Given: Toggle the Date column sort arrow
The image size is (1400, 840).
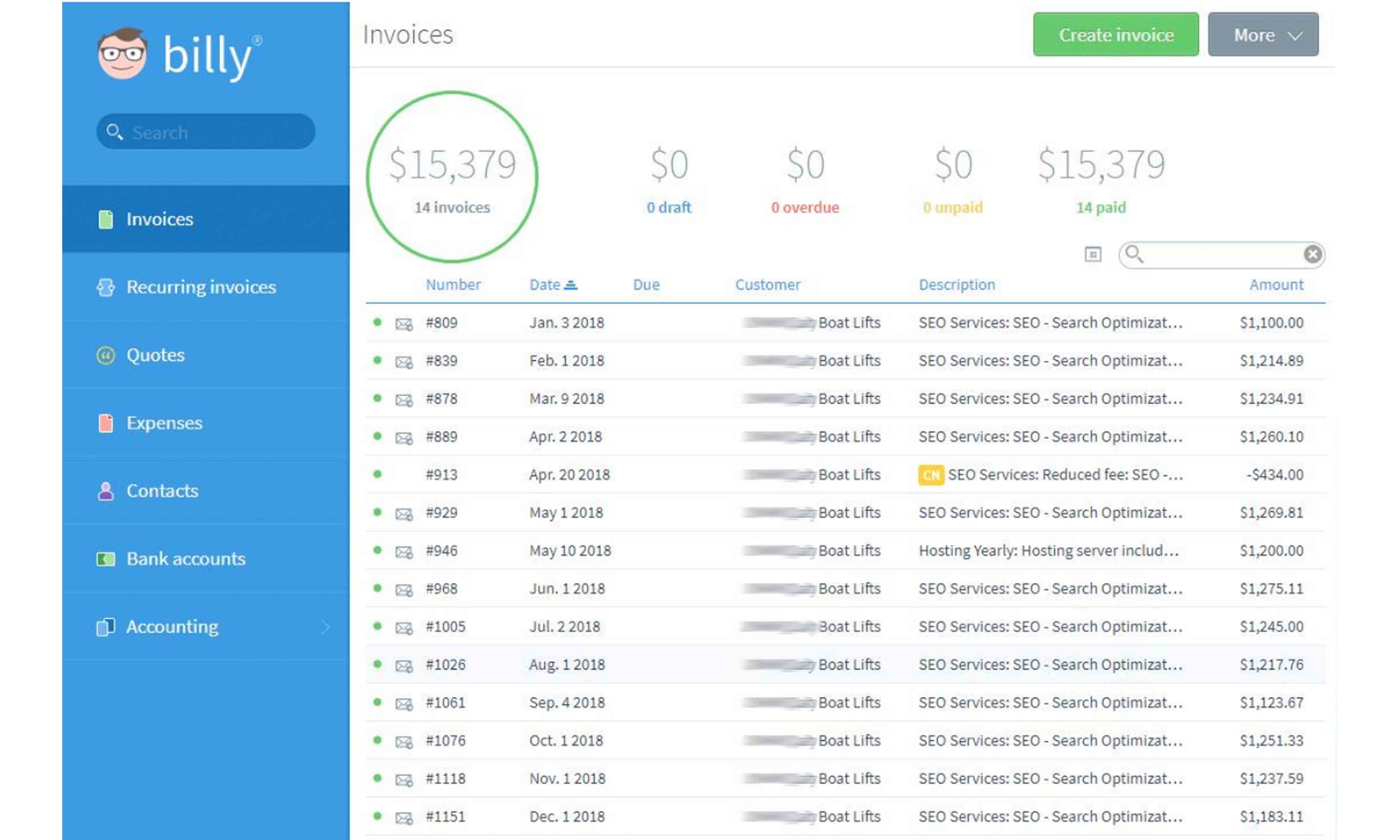Looking at the screenshot, I should tap(571, 285).
